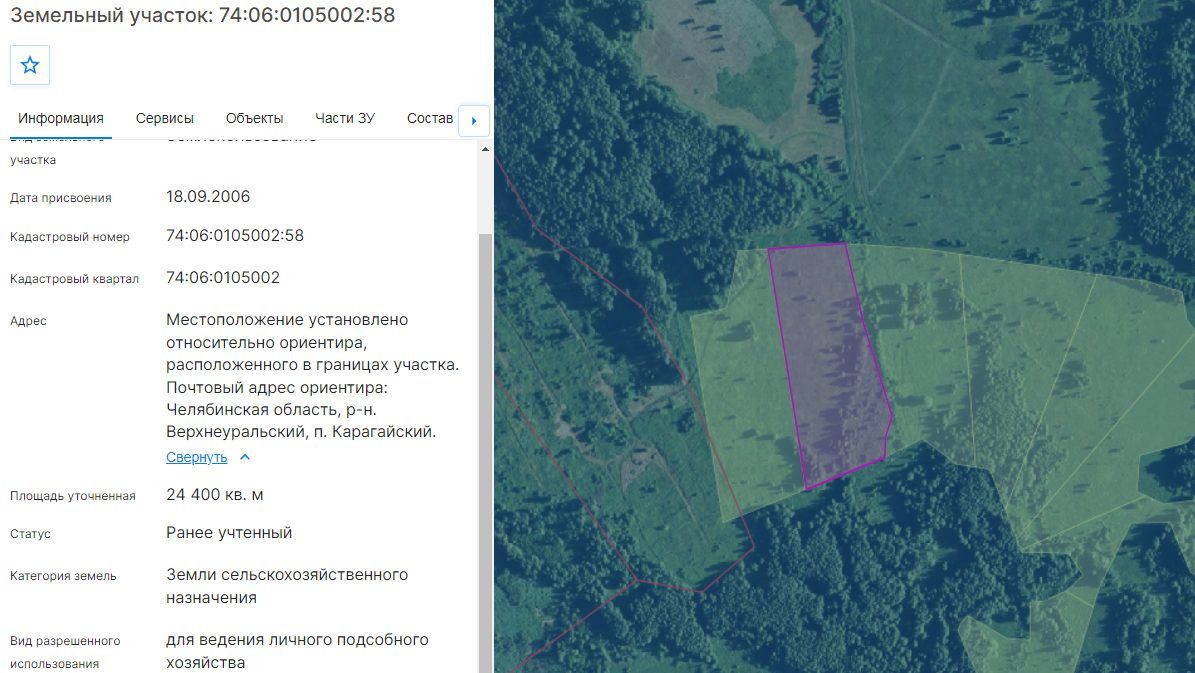Select the Части ЗУ tab

(345, 118)
